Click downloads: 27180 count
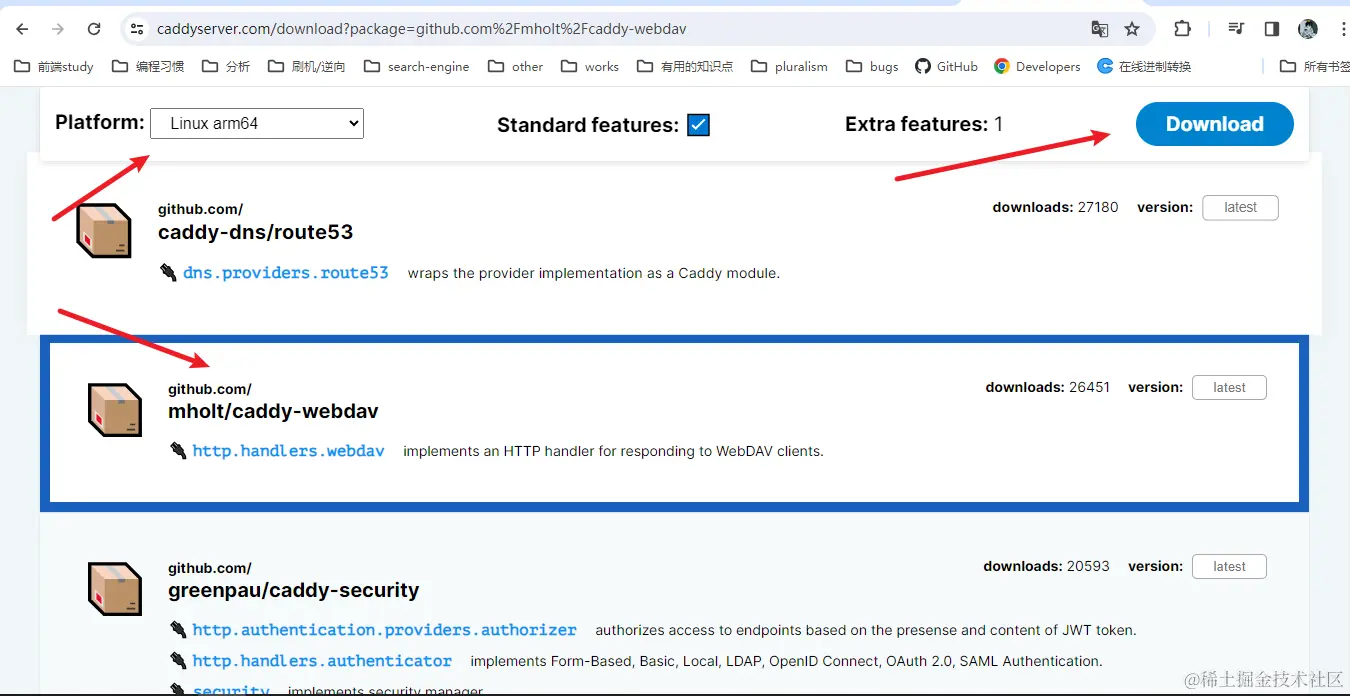Image resolution: width=1350 pixels, height=696 pixels. pos(1055,207)
